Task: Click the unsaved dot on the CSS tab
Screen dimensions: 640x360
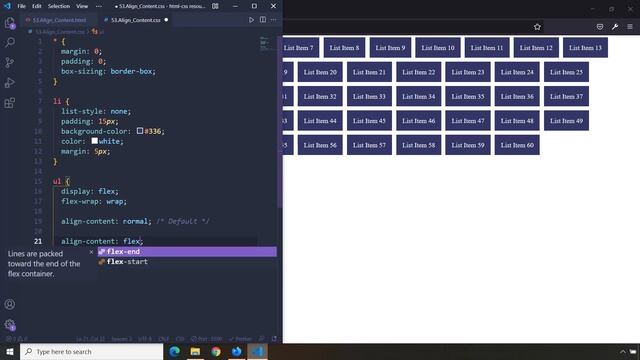Action: tap(166, 20)
